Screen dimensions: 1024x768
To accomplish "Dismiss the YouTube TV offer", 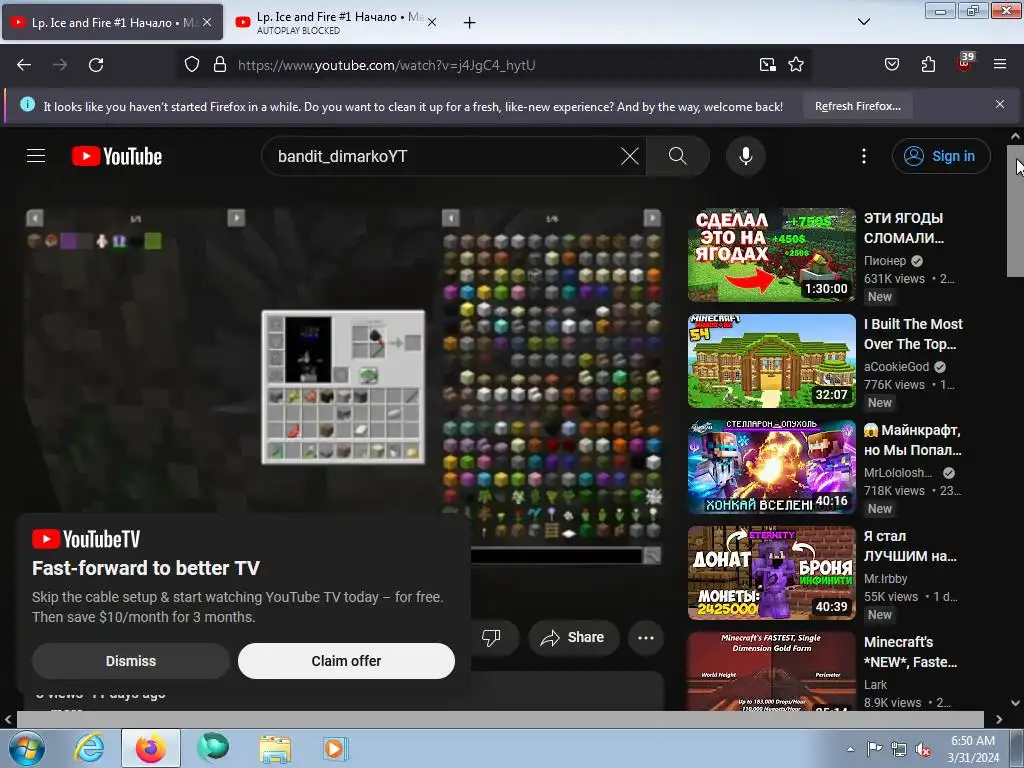I will [x=131, y=661].
